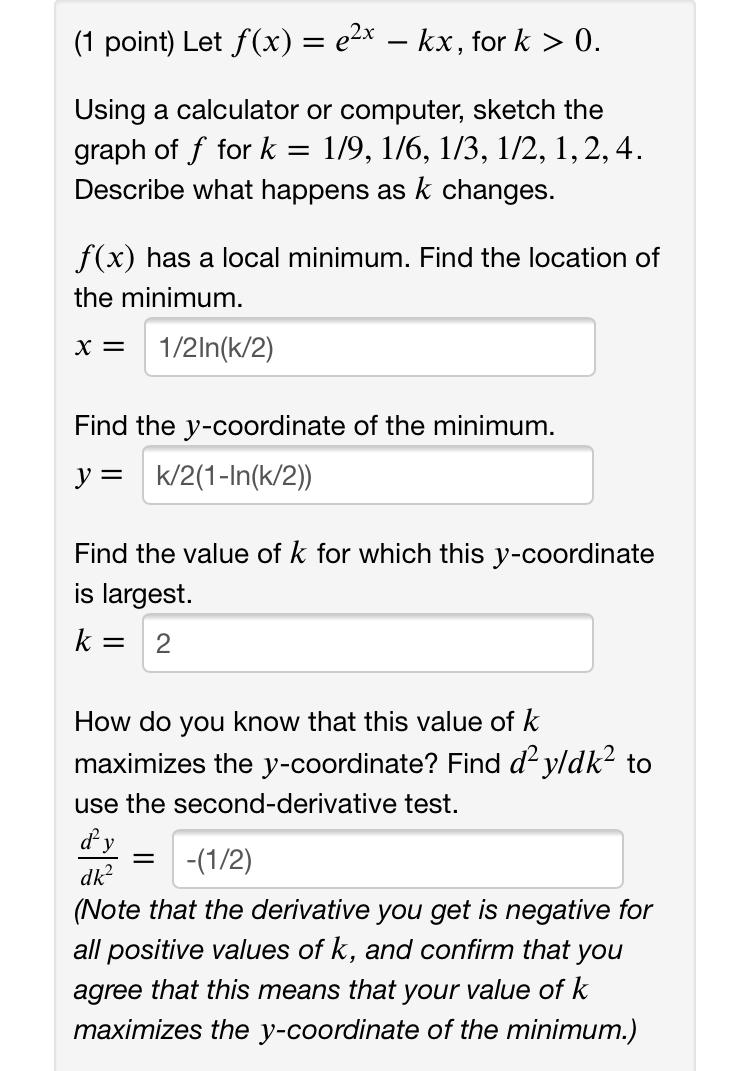
Task: Click the second-derivative test question text
Action: 367,762
